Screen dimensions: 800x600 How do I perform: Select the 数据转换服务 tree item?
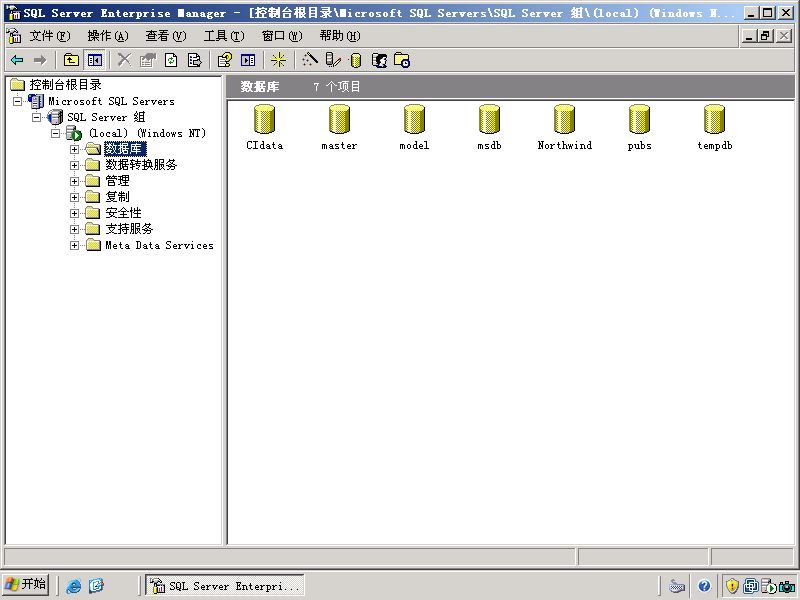click(141, 165)
